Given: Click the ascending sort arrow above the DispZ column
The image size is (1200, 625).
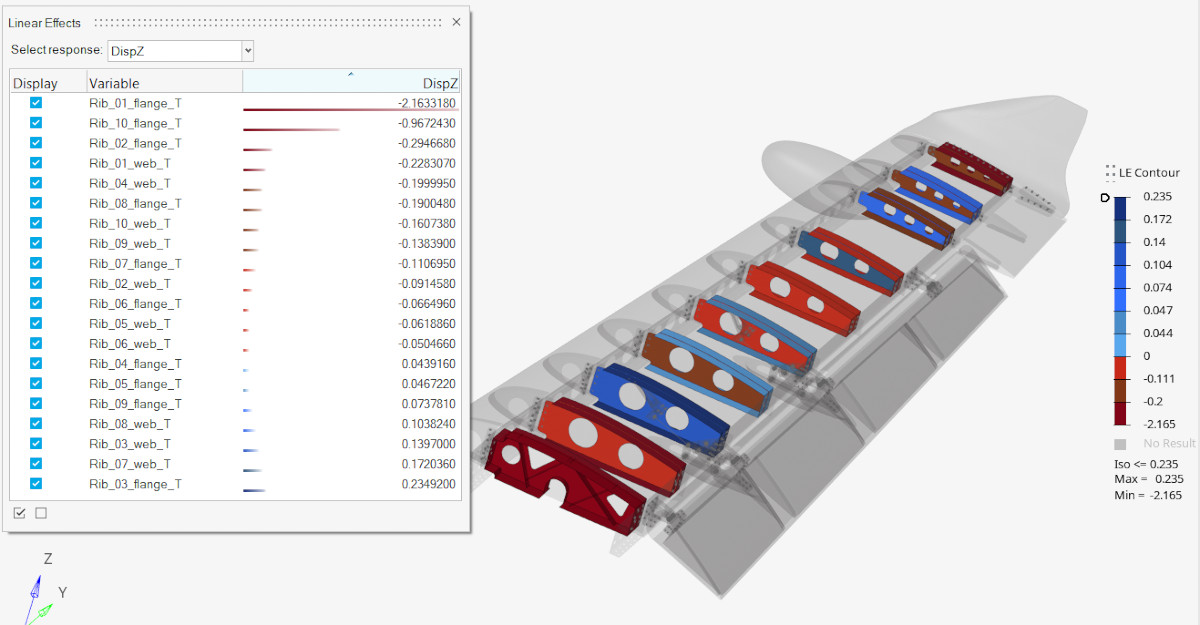Looking at the screenshot, I should 352,72.
